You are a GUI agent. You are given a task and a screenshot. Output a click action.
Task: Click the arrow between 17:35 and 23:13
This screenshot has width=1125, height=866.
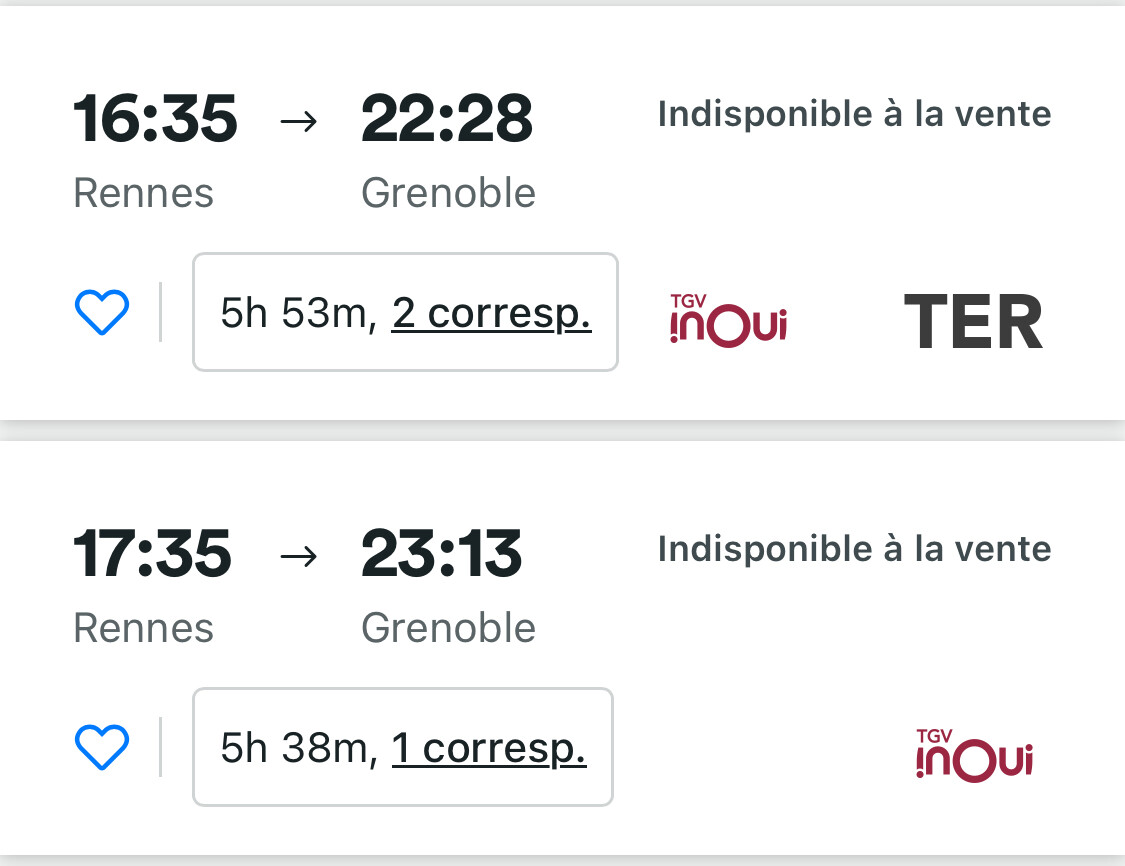point(298,556)
